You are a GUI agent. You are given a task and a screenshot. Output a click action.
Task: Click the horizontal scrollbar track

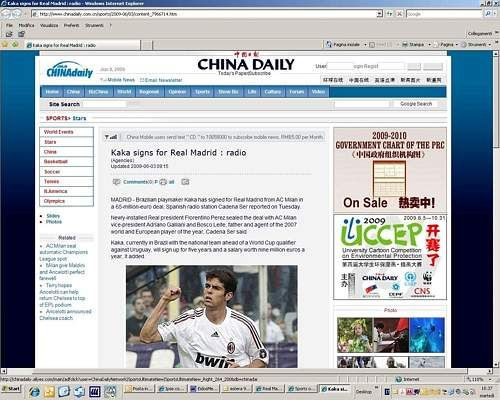[250, 371]
